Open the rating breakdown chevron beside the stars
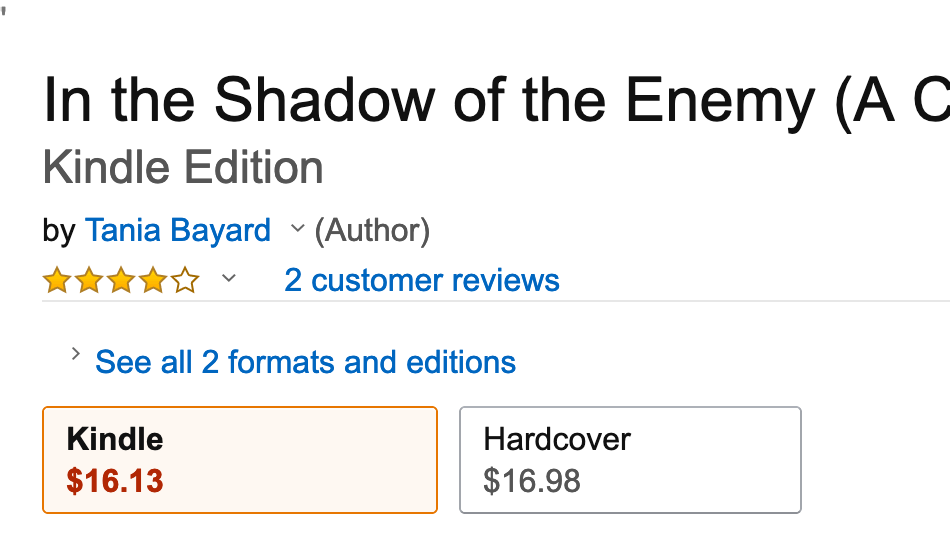 (x=229, y=278)
